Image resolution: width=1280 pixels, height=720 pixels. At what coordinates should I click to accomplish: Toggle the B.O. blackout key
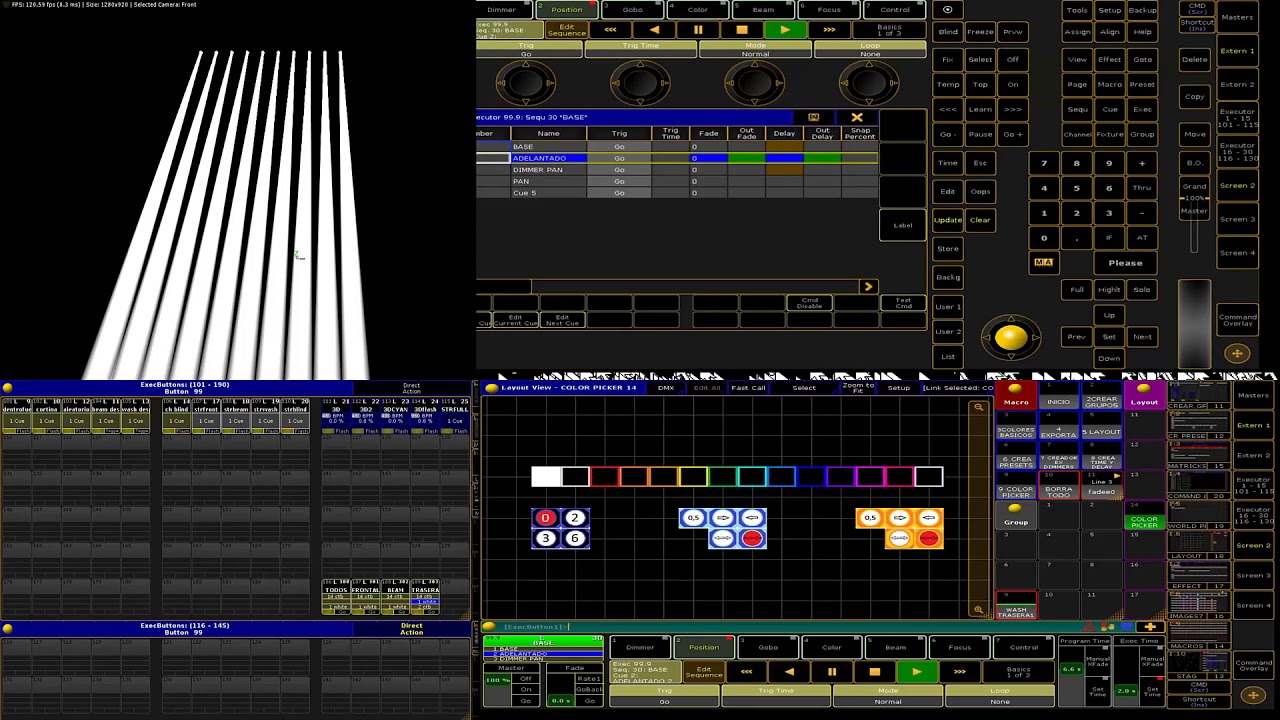(x=1195, y=163)
